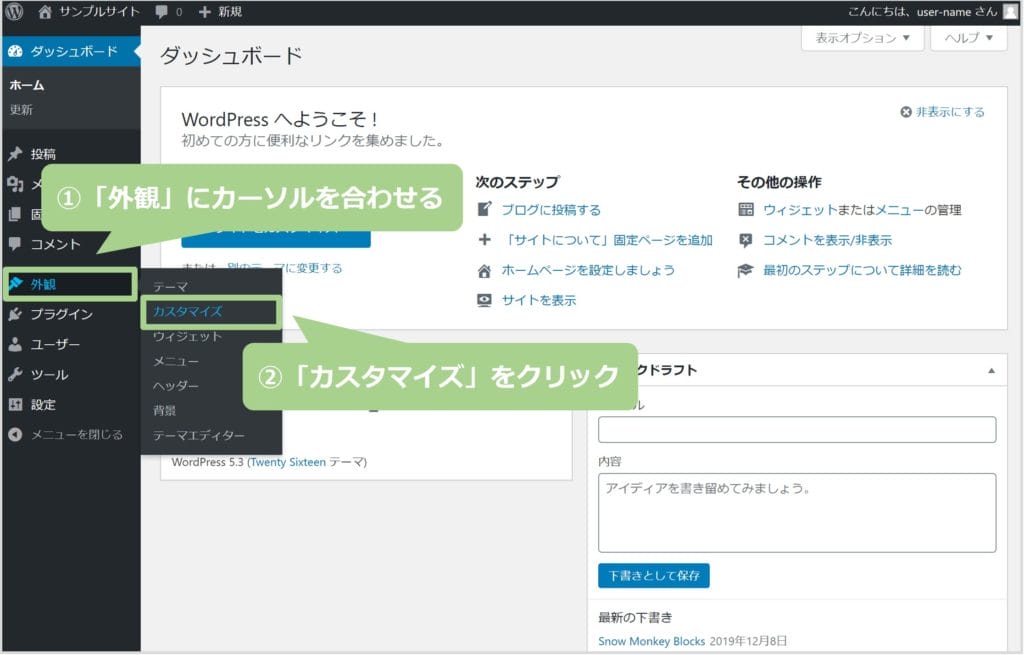
Task: Click the plug icon beside プラグイン
Action: click(x=15, y=314)
